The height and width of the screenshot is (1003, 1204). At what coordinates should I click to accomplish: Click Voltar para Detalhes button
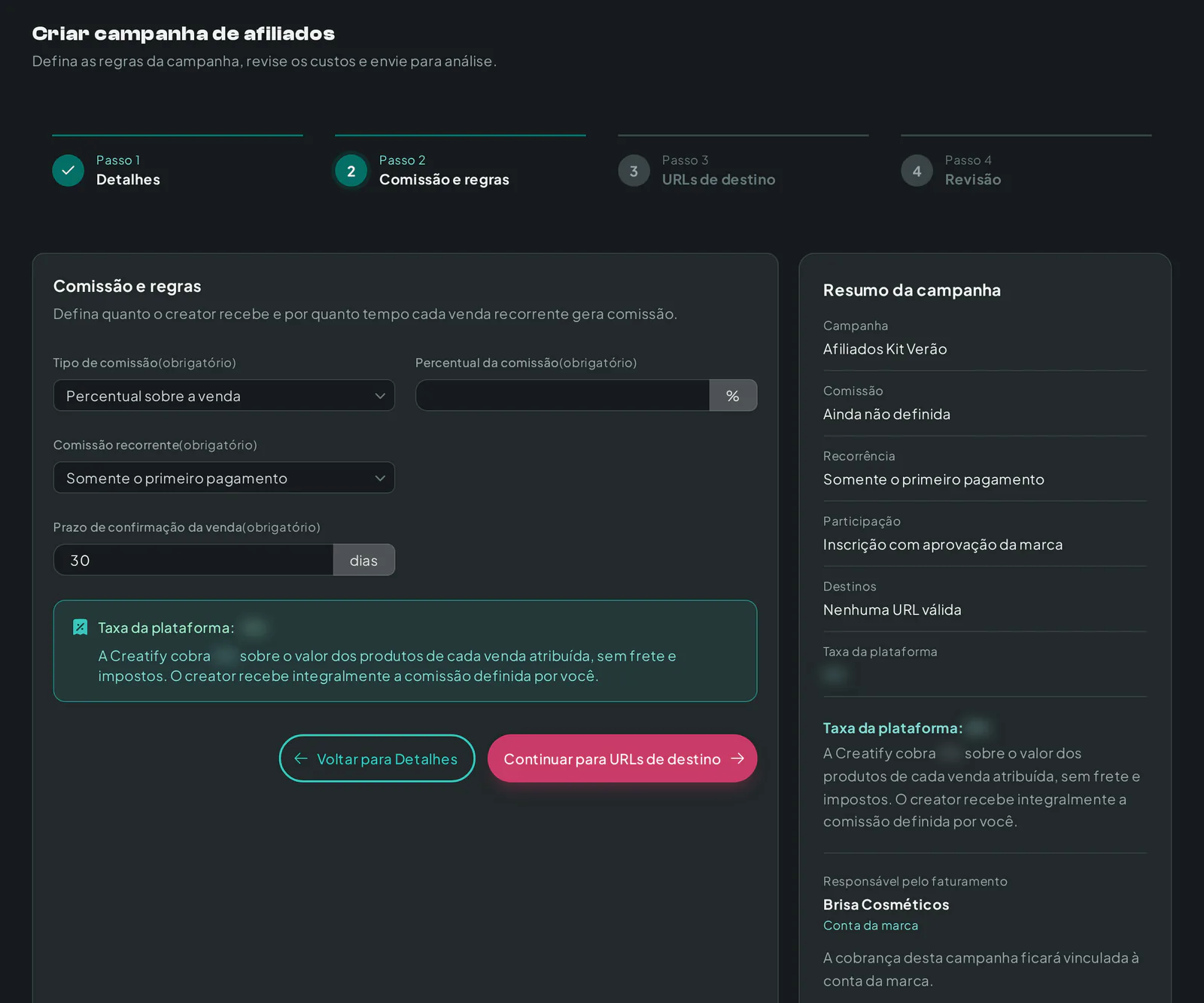click(377, 758)
